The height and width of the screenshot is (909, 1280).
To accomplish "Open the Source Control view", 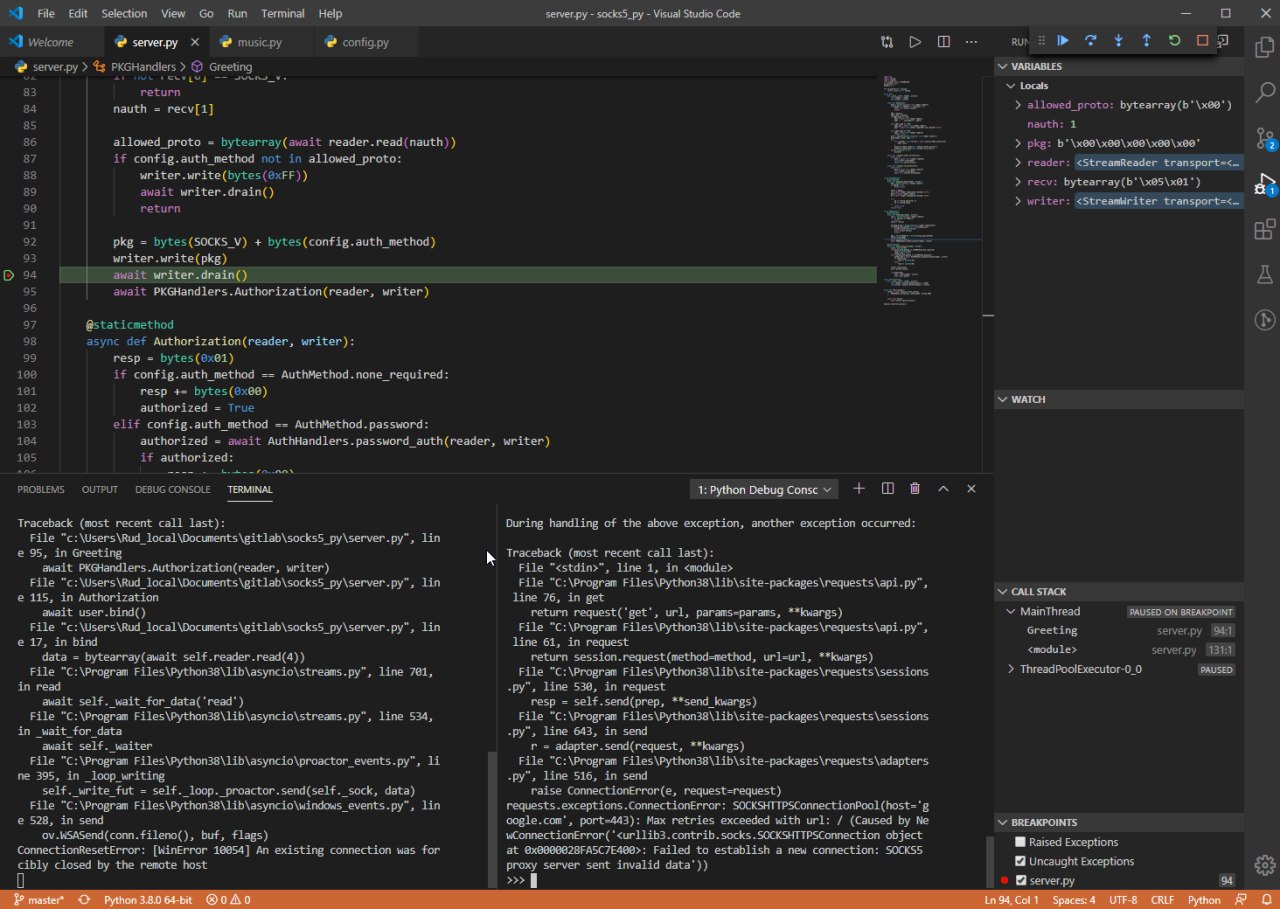I will 1264,138.
